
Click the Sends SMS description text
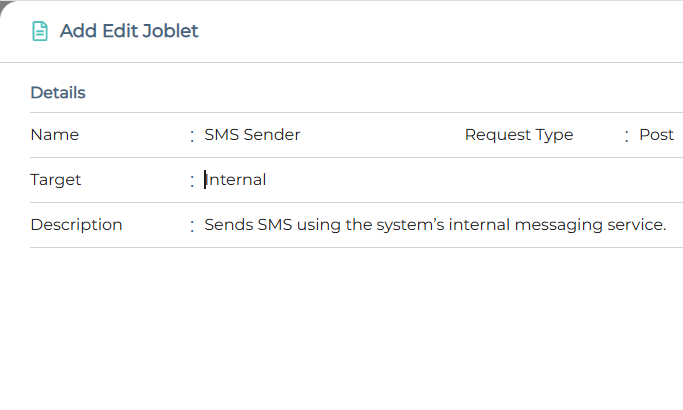click(435, 225)
